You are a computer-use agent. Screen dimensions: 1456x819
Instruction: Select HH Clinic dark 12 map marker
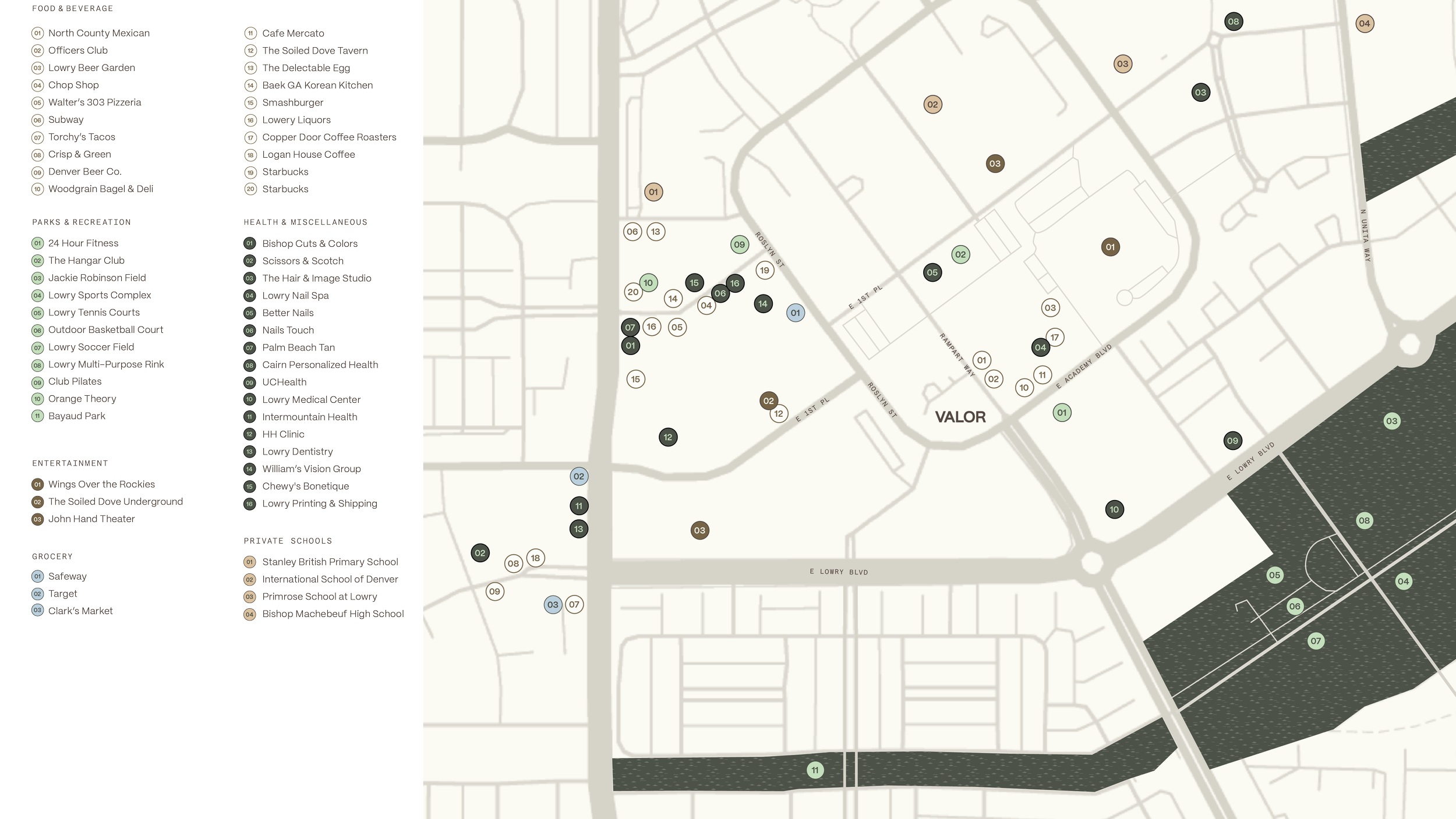point(667,437)
